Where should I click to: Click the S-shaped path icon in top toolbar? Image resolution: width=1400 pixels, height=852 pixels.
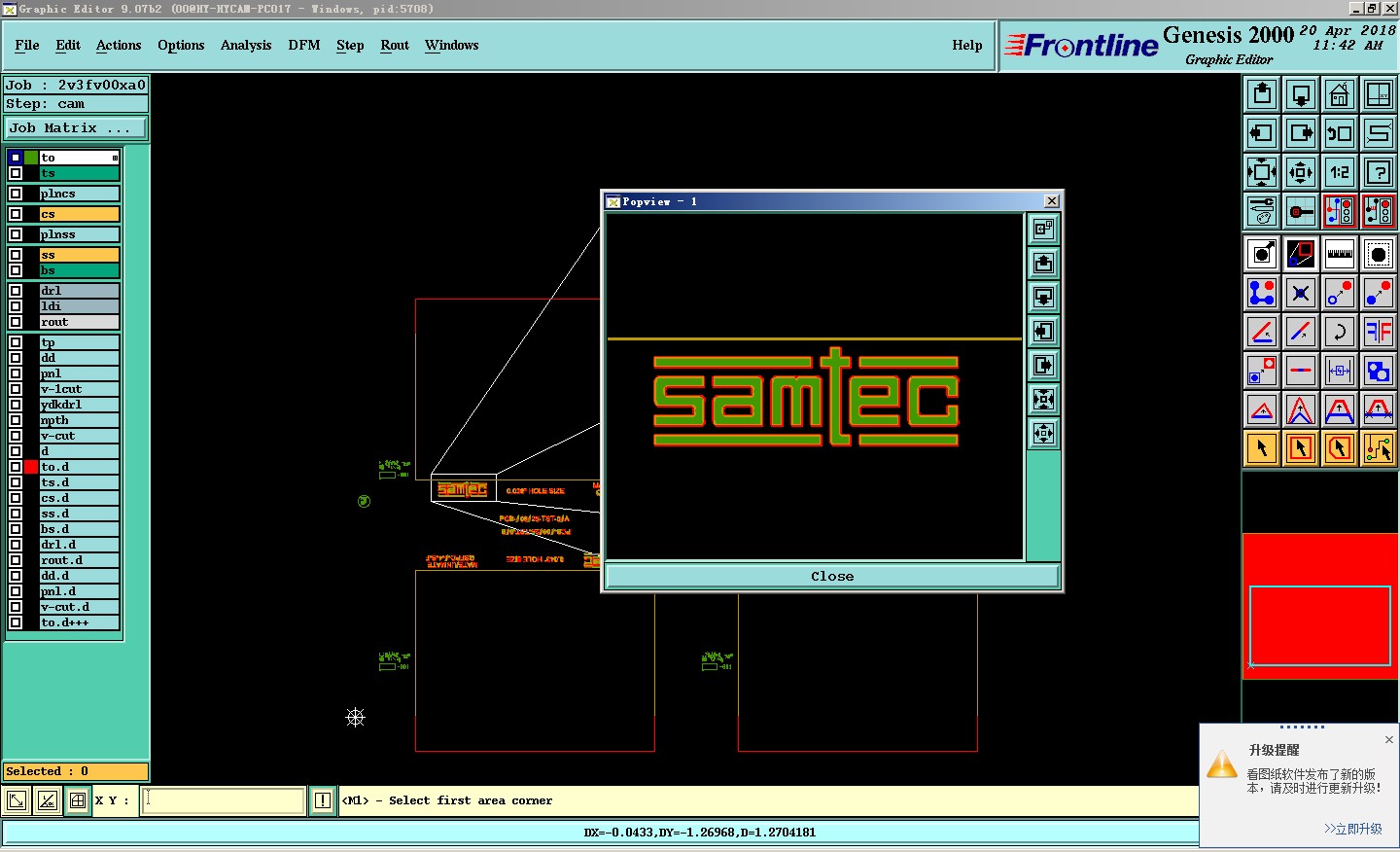tap(1379, 133)
